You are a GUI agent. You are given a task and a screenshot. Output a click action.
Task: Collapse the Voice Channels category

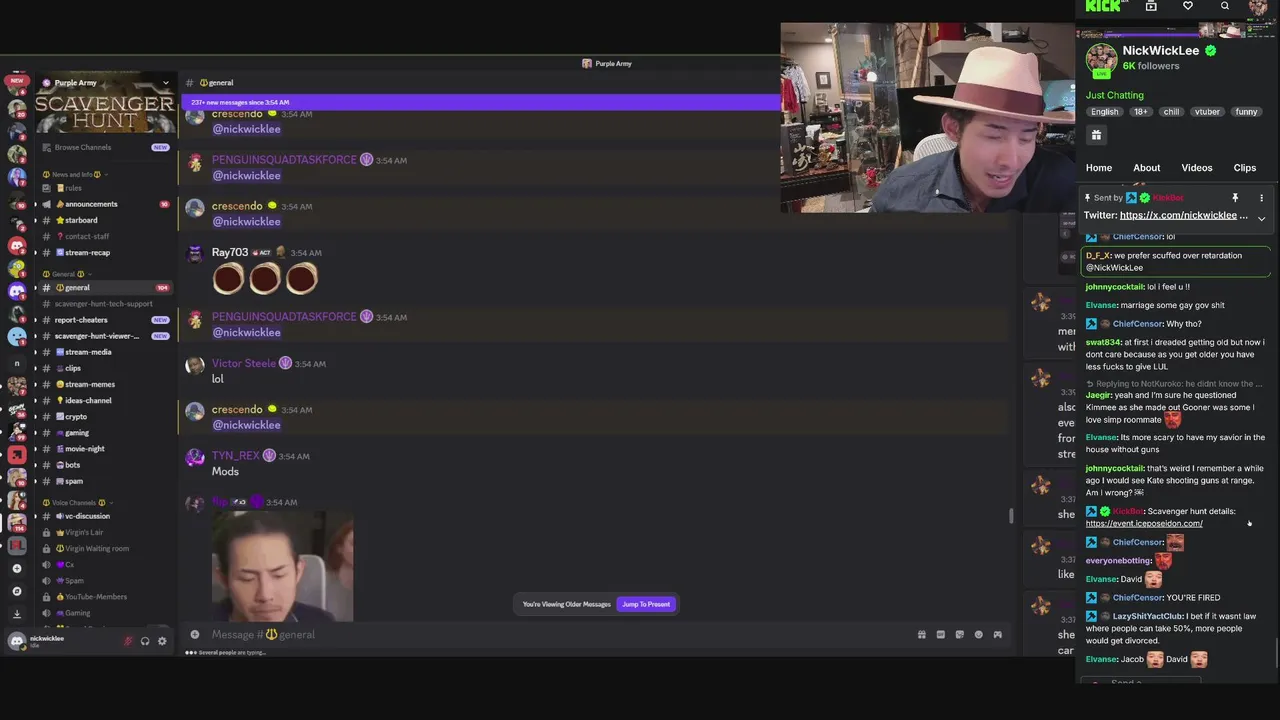coord(77,503)
